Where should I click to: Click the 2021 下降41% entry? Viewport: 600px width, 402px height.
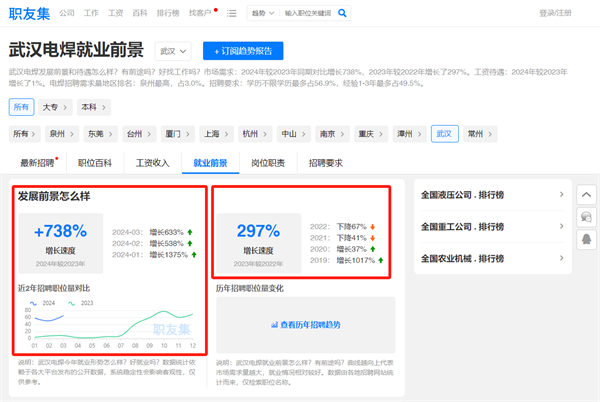click(x=342, y=238)
